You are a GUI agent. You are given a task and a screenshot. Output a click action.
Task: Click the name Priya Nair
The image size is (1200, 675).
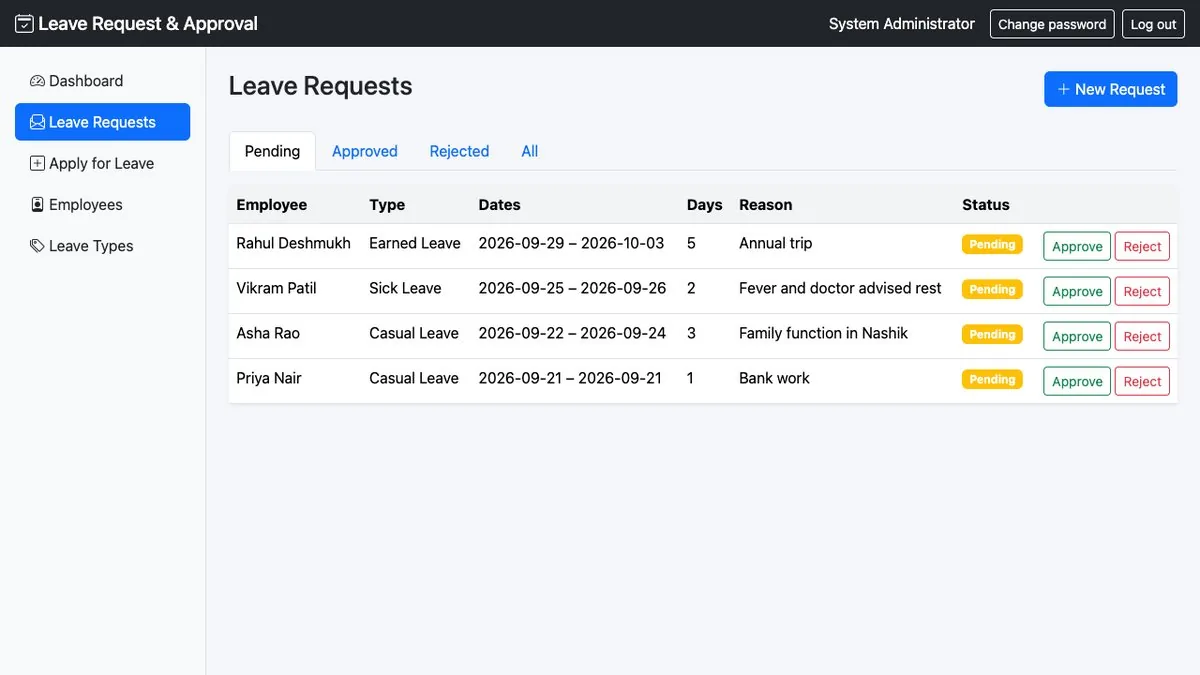click(x=269, y=378)
